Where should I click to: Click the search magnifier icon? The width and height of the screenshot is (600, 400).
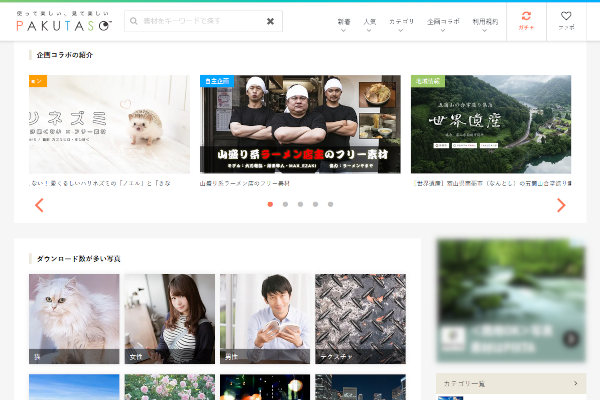pyautogui.click(x=133, y=21)
